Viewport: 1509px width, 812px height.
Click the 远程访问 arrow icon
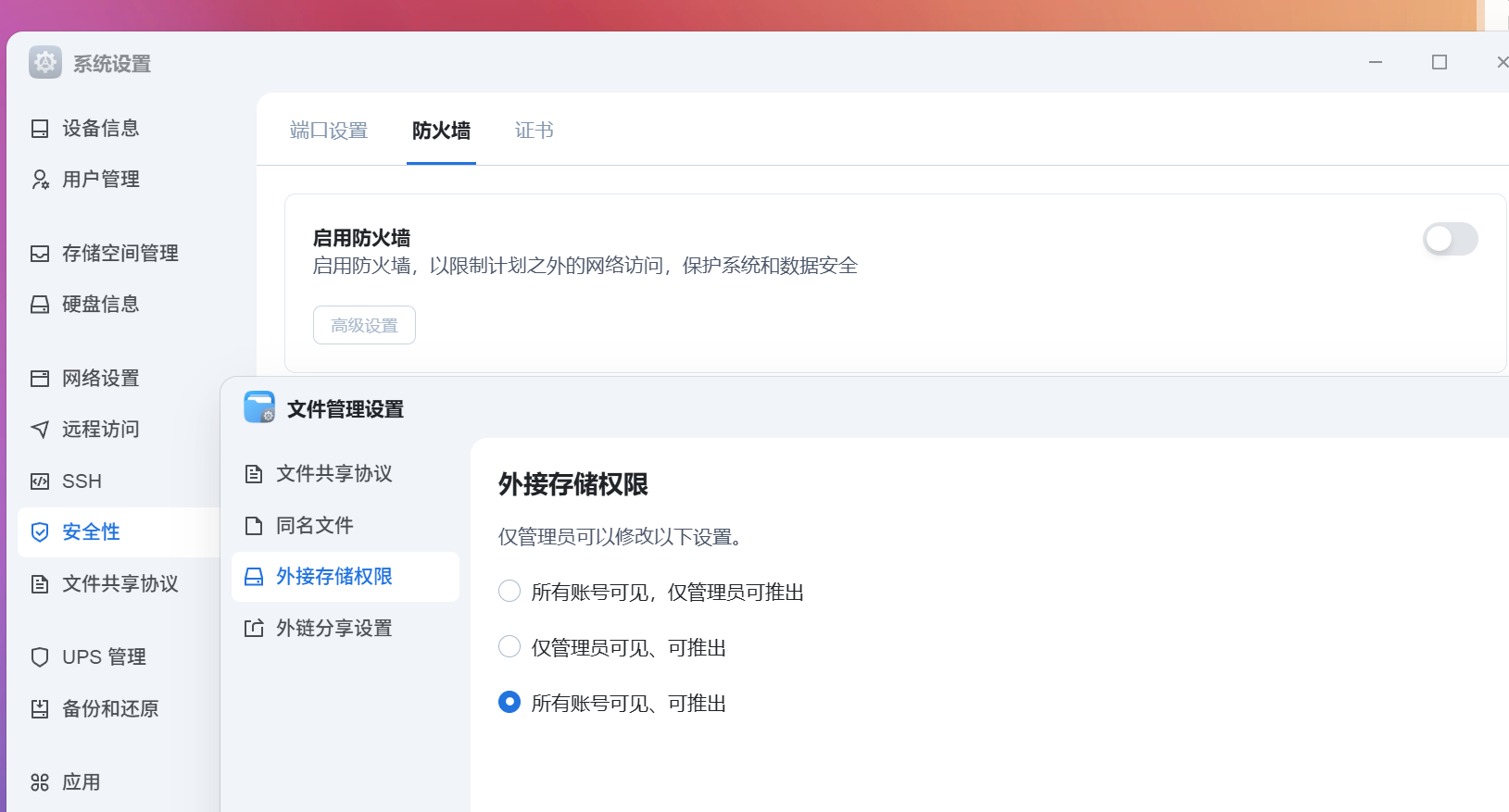(x=40, y=430)
